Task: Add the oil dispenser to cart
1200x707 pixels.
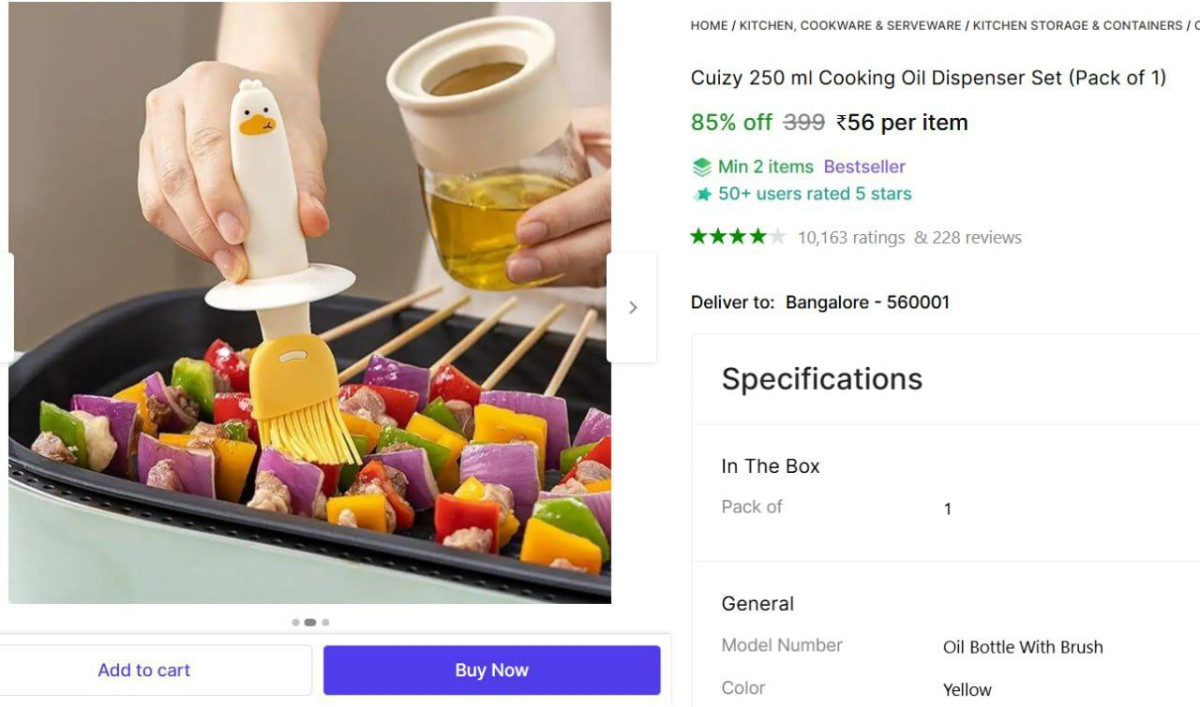Action: tap(144, 670)
